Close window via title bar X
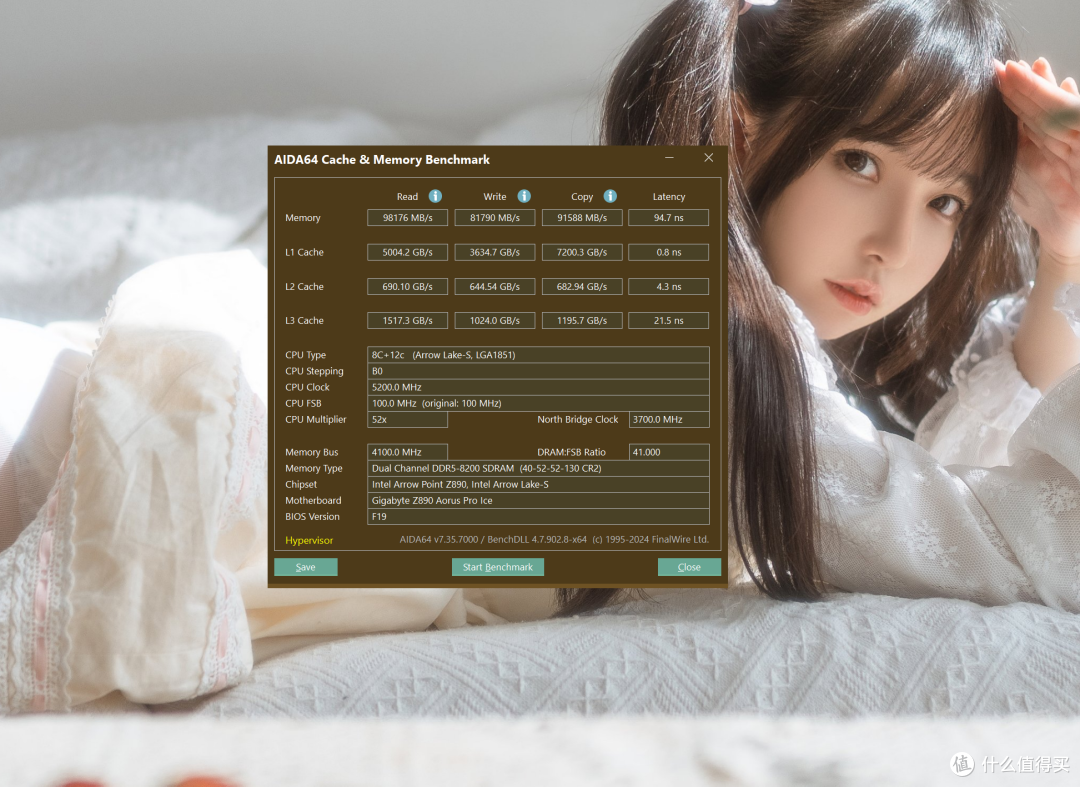Viewport: 1080px width, 787px height. pos(708,158)
